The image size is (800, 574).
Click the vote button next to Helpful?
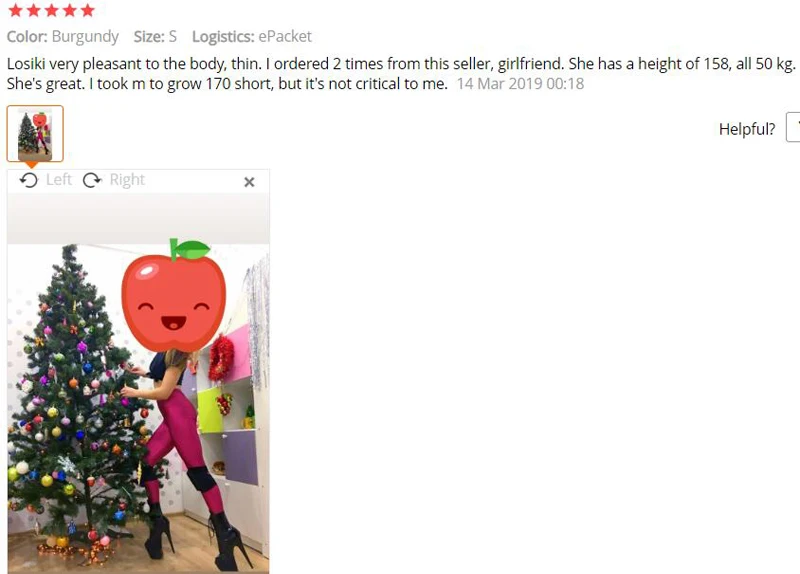pyautogui.click(x=793, y=128)
